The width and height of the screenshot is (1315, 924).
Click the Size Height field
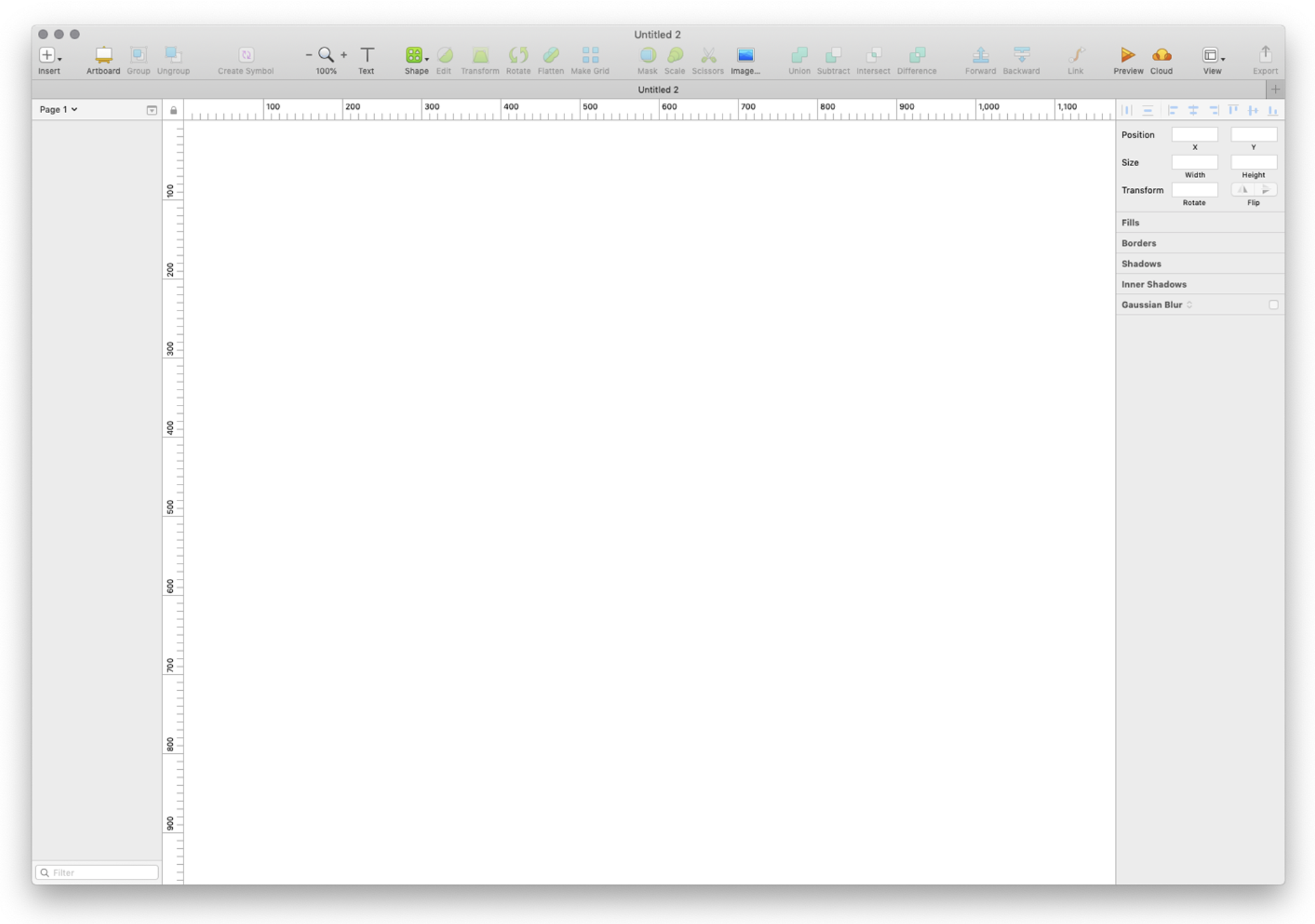coord(1254,162)
